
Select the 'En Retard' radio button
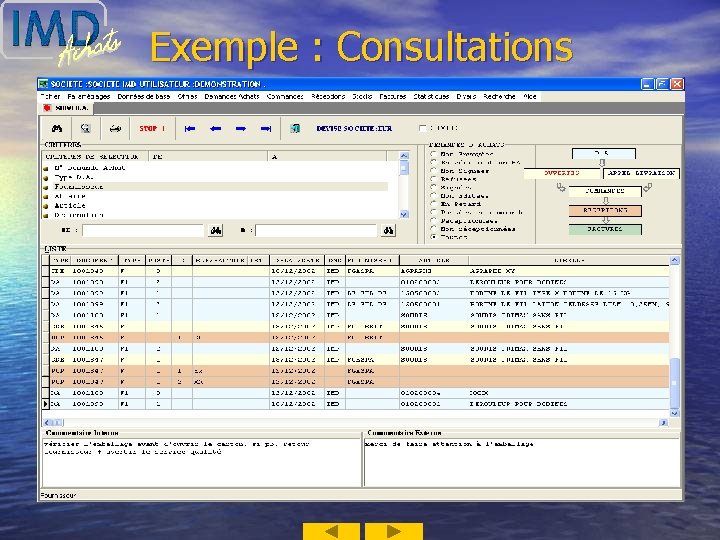click(x=433, y=203)
